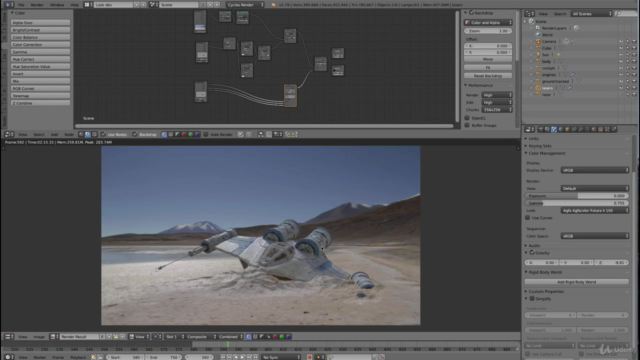The image size is (640, 360).
Task: Open the File menu
Action: click(x=21, y=5)
